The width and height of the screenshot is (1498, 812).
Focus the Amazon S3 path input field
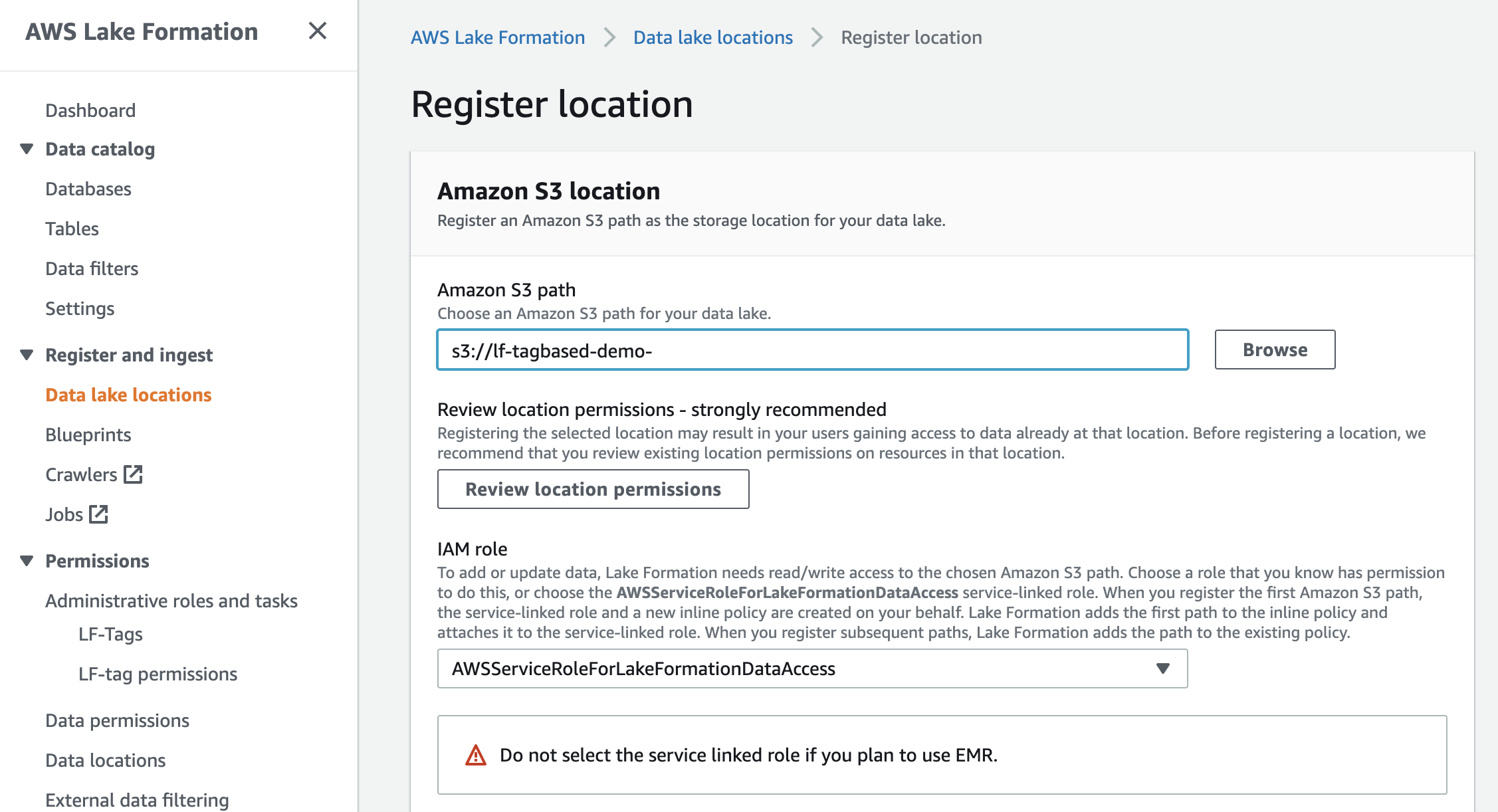point(811,350)
